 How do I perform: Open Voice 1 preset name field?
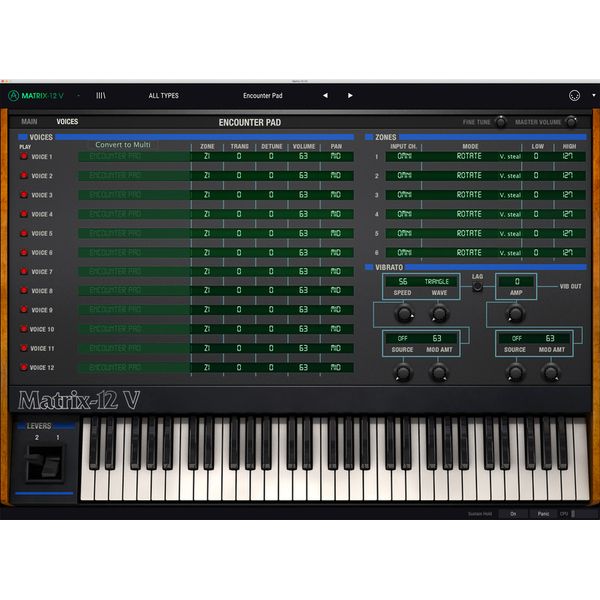[x=134, y=156]
